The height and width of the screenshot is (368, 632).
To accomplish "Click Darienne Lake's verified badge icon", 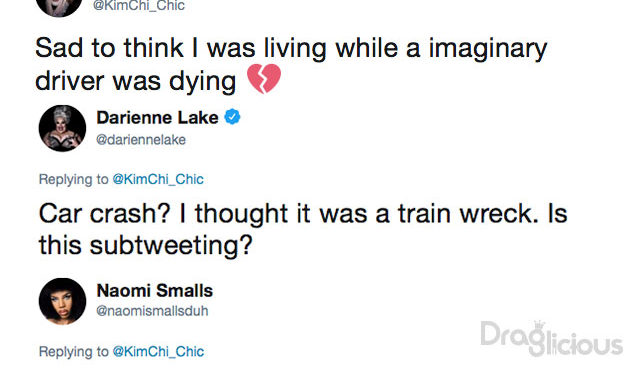I will (x=232, y=117).
